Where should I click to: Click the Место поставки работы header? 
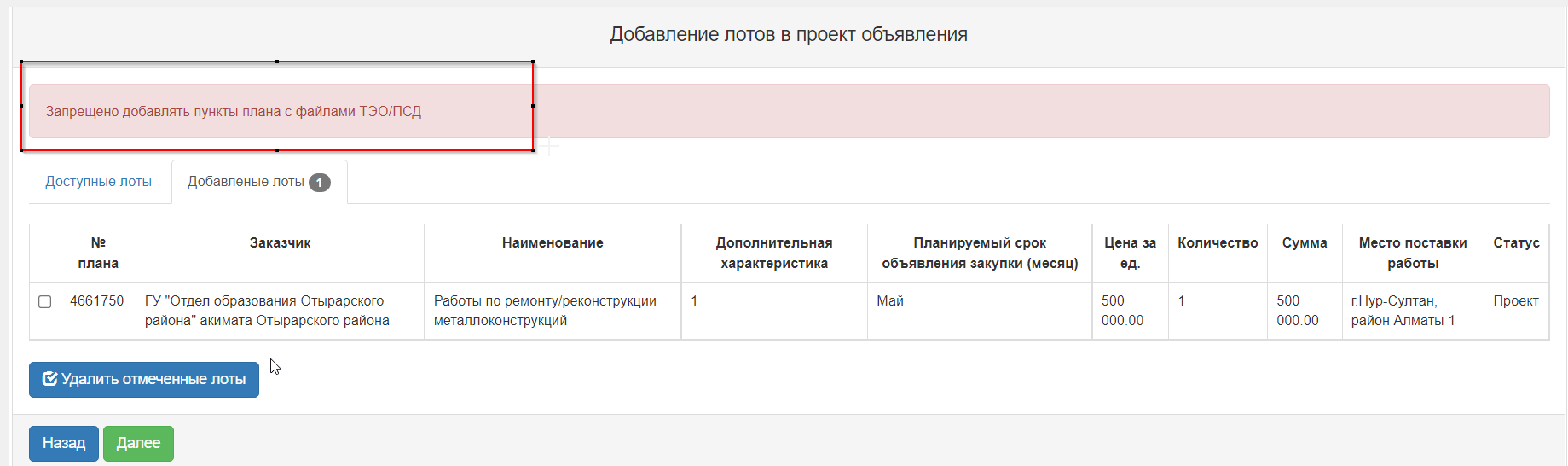[x=1413, y=253]
